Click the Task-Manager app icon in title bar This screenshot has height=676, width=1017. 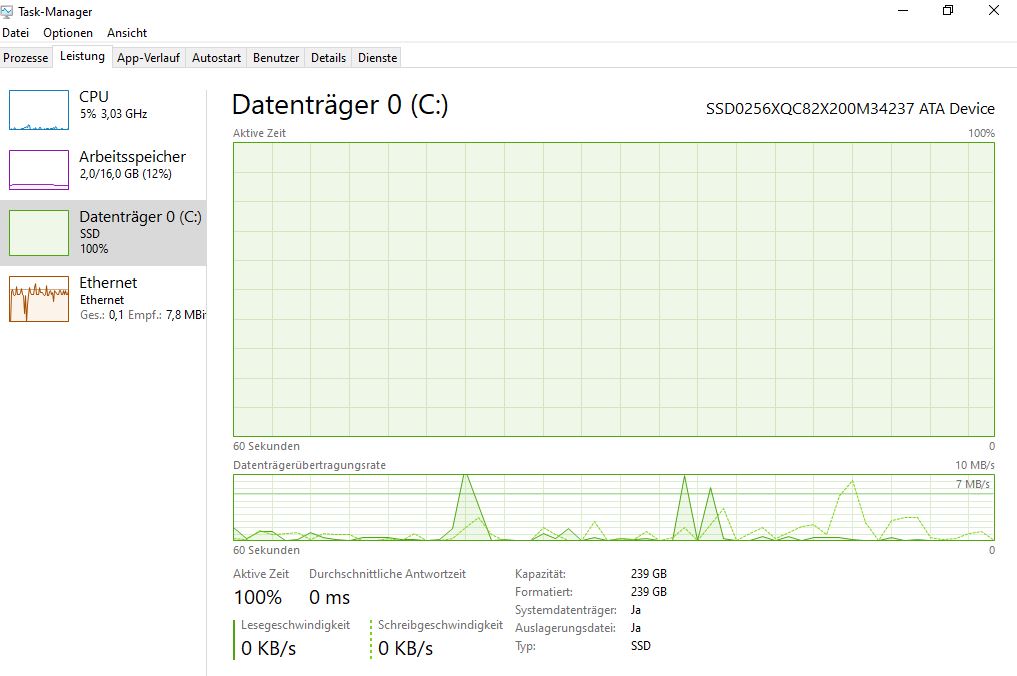point(8,11)
